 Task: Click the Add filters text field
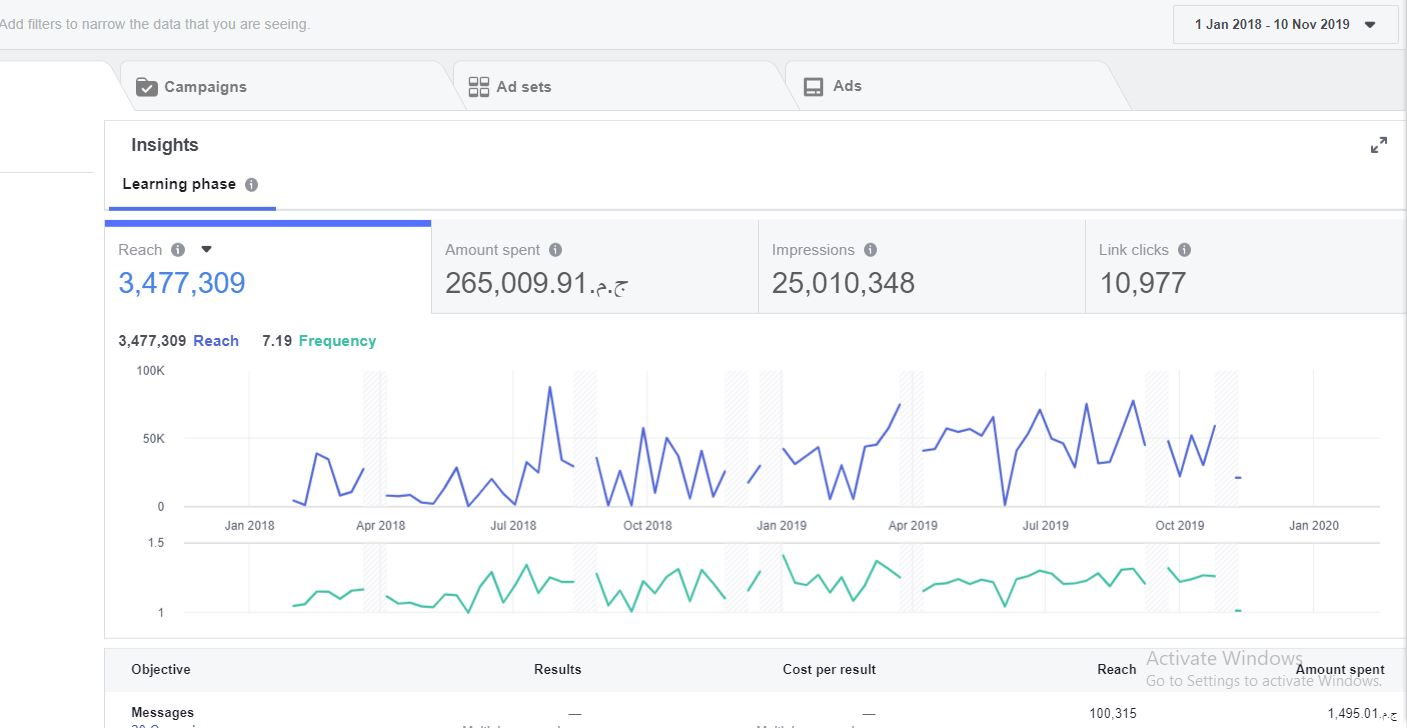click(155, 24)
